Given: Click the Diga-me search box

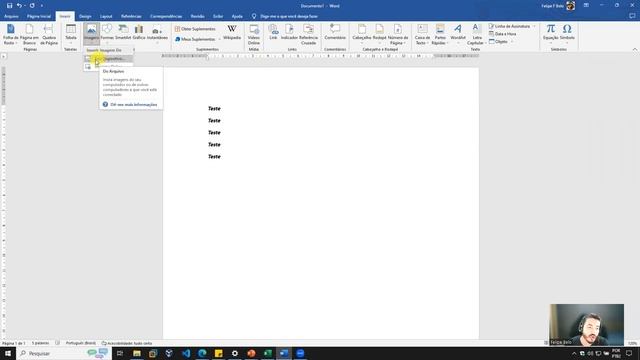Looking at the screenshot, I should coord(285,16).
